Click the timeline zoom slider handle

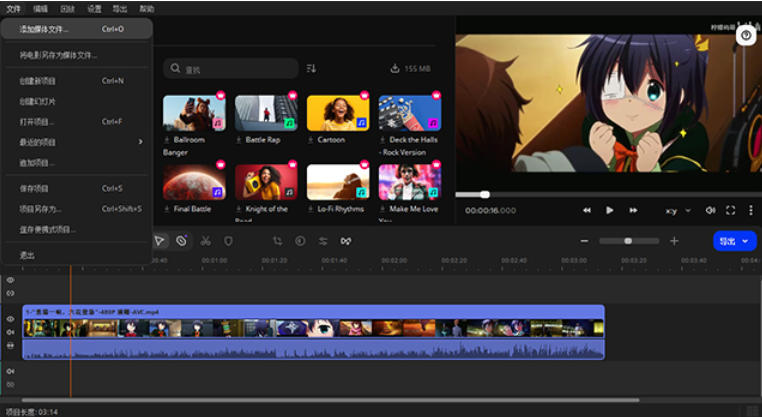pos(628,241)
